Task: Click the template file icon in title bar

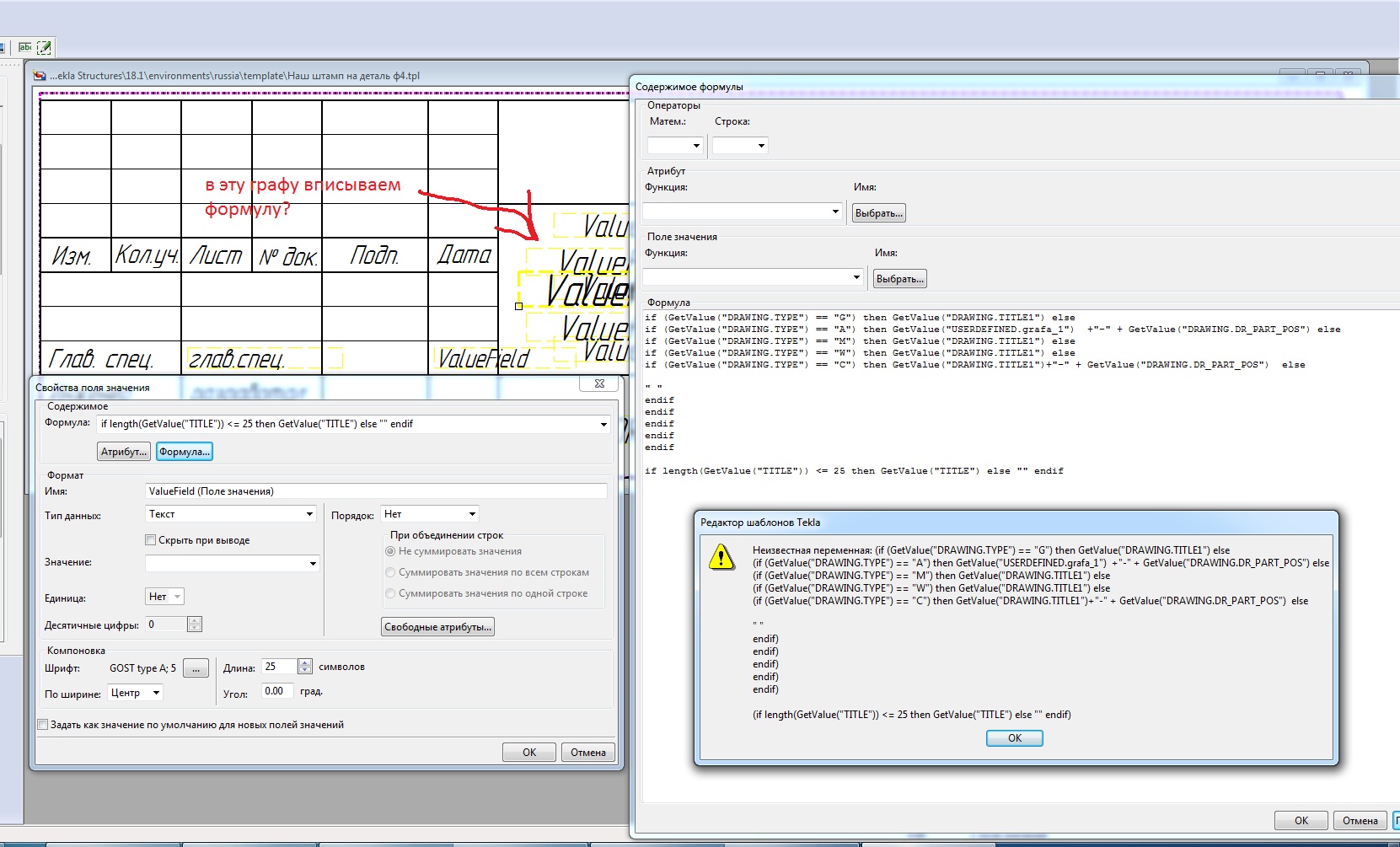Action: click(x=40, y=76)
